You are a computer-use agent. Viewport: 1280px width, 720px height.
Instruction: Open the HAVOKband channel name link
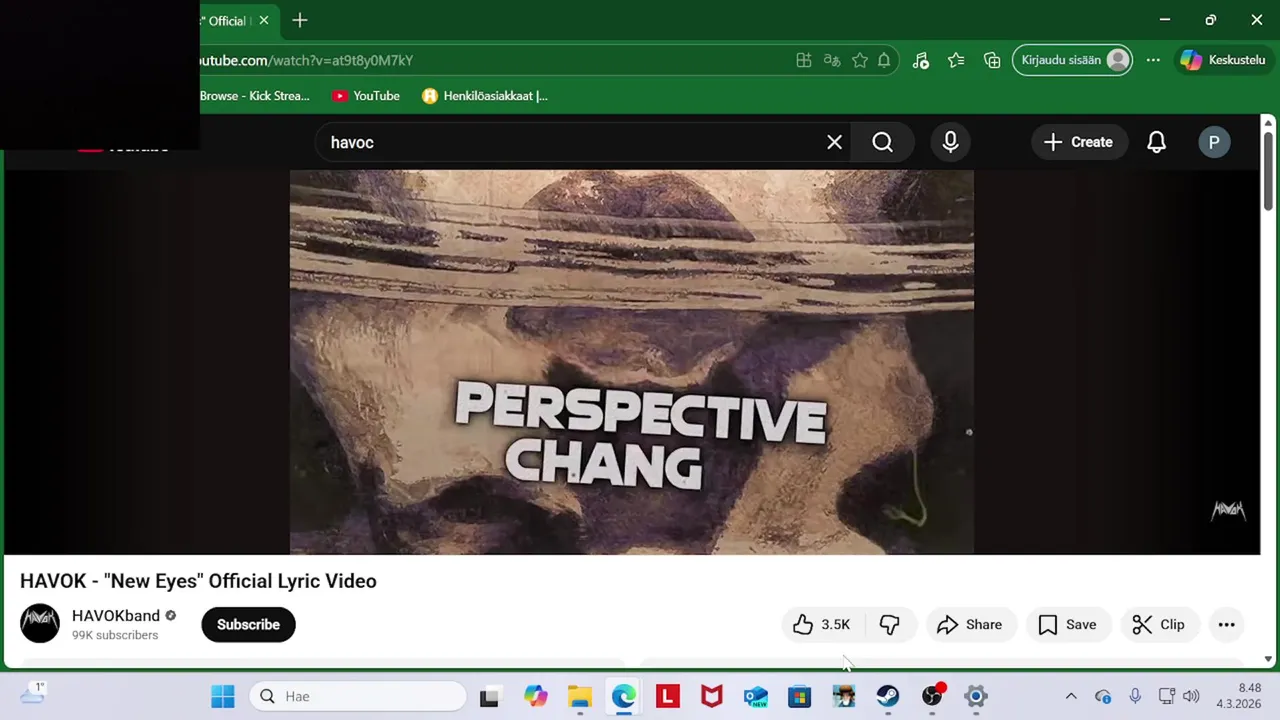(x=116, y=616)
